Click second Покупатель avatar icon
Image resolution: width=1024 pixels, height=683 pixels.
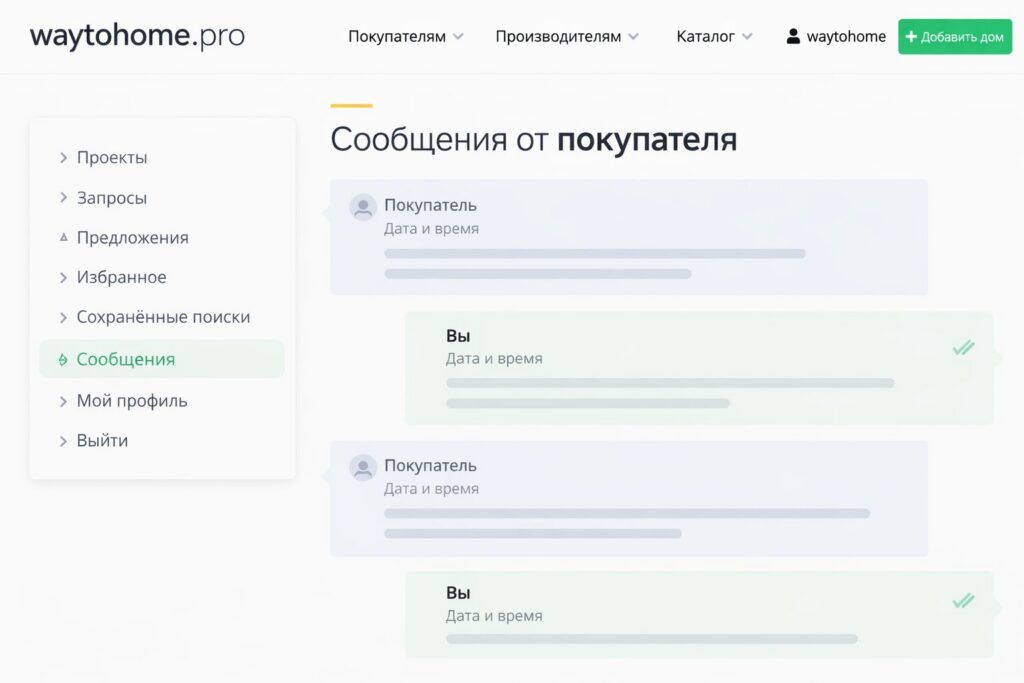tap(362, 467)
